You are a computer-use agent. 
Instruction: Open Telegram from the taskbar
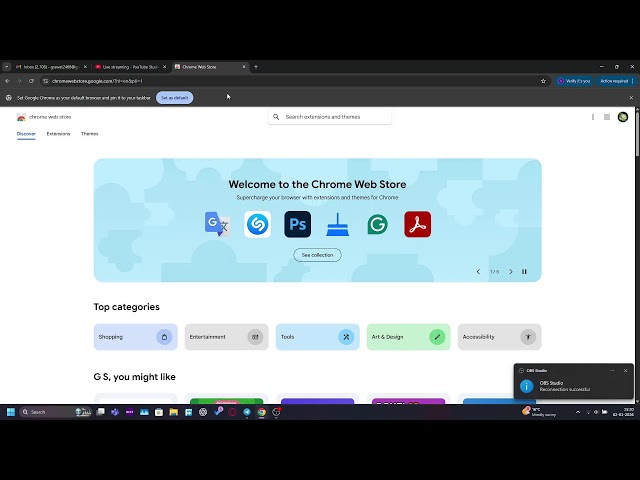(247, 412)
